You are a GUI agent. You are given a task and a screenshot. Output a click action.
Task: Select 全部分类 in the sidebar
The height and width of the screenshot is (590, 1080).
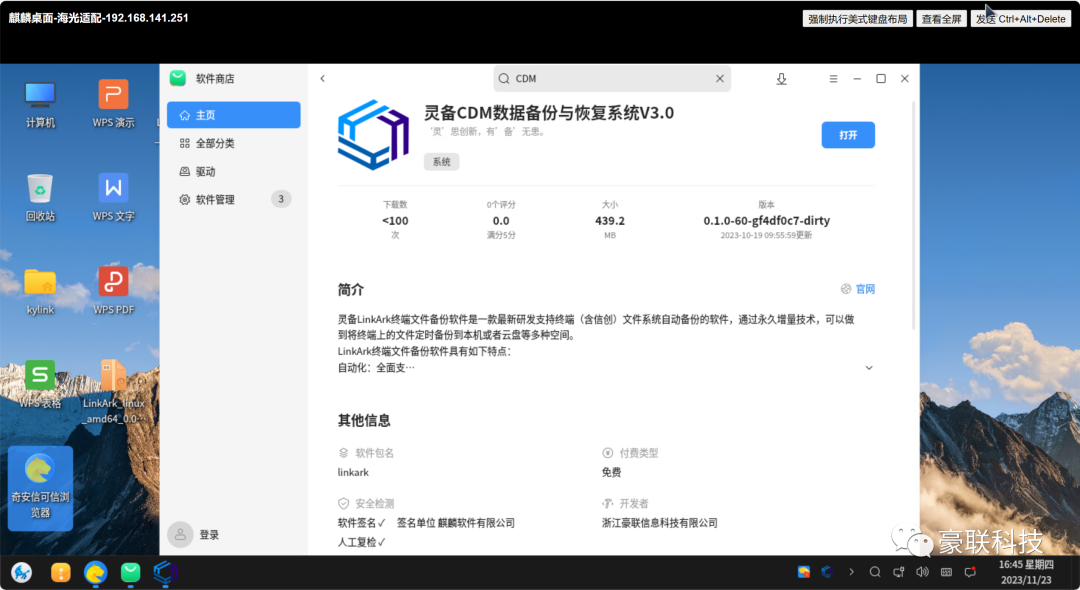(x=233, y=143)
